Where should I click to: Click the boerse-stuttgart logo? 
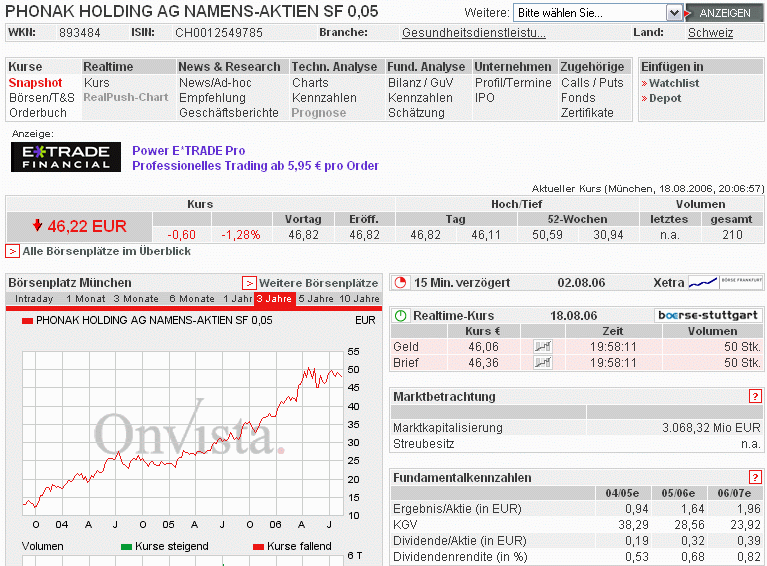(708, 315)
